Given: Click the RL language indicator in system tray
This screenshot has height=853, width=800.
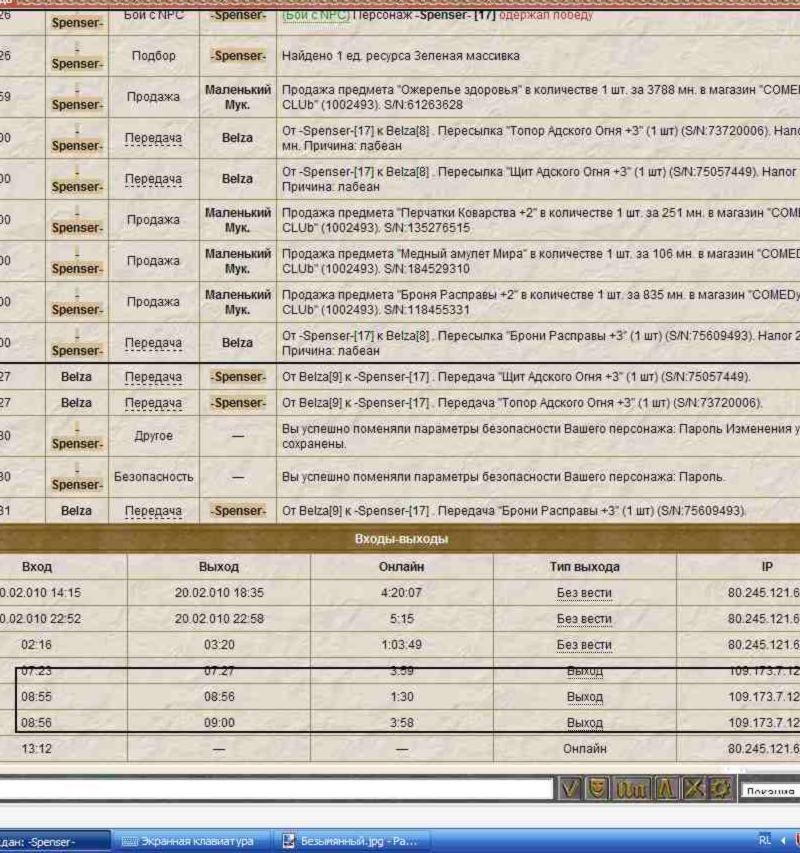Looking at the screenshot, I should pos(764,841).
